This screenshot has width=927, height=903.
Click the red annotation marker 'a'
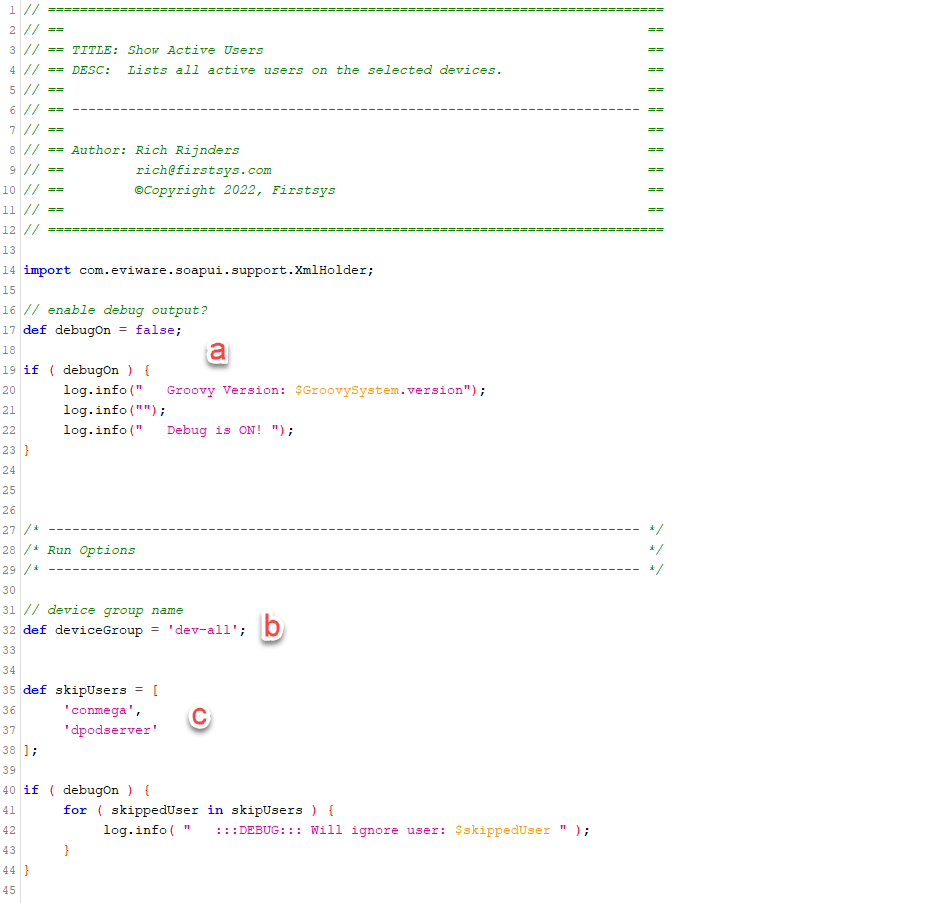pos(217,352)
